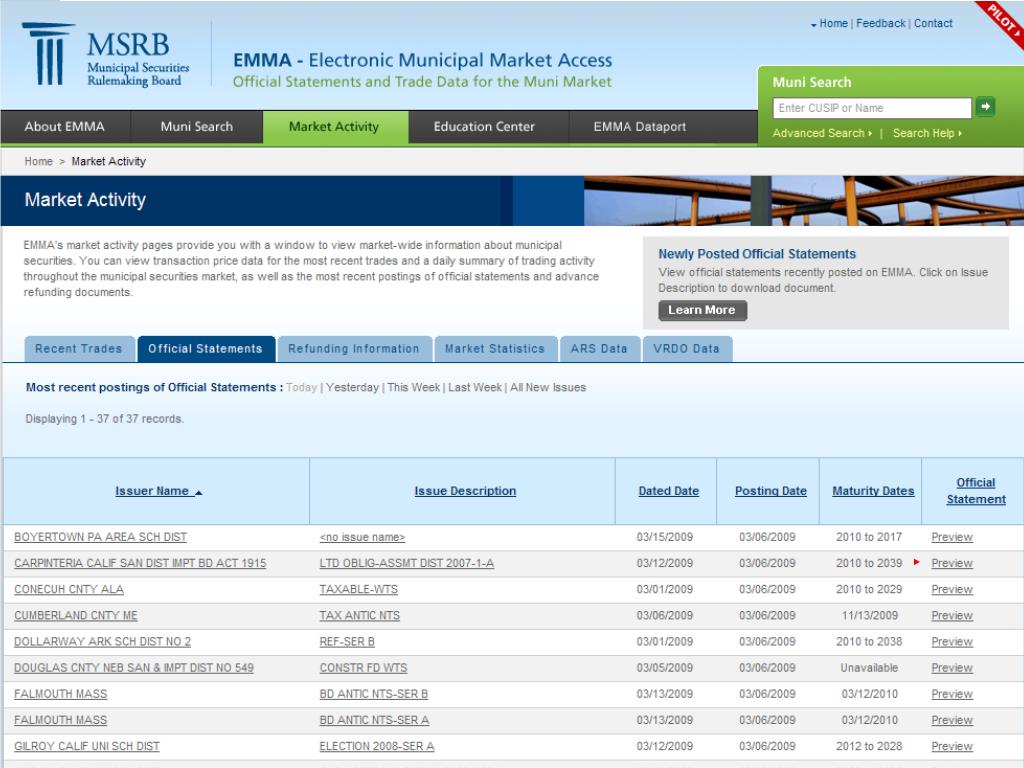Preview Boyertown PA official statement
The height and width of the screenshot is (768, 1024).
point(951,537)
